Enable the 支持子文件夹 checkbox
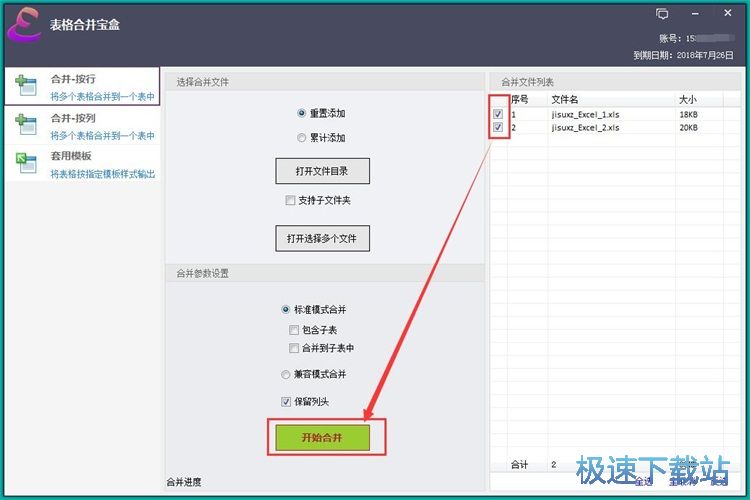The height and width of the screenshot is (500, 750). (x=290, y=200)
